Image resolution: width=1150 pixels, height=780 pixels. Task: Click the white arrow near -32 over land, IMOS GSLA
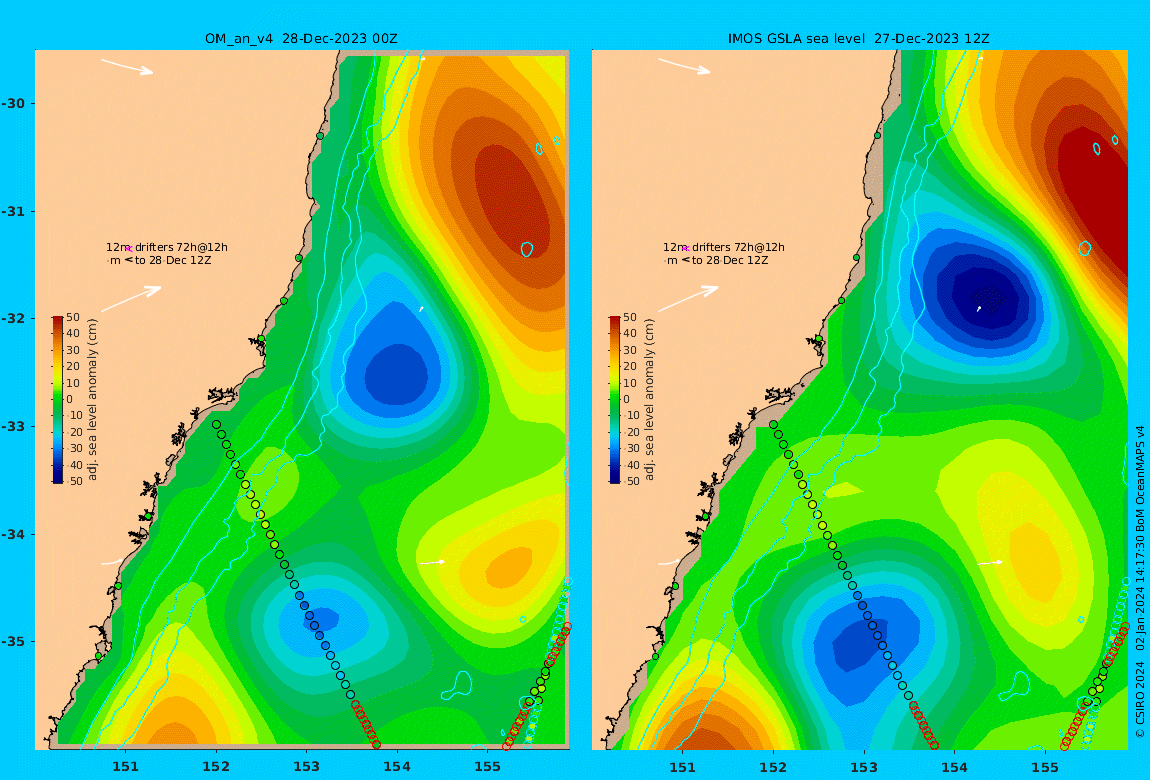pos(689,299)
